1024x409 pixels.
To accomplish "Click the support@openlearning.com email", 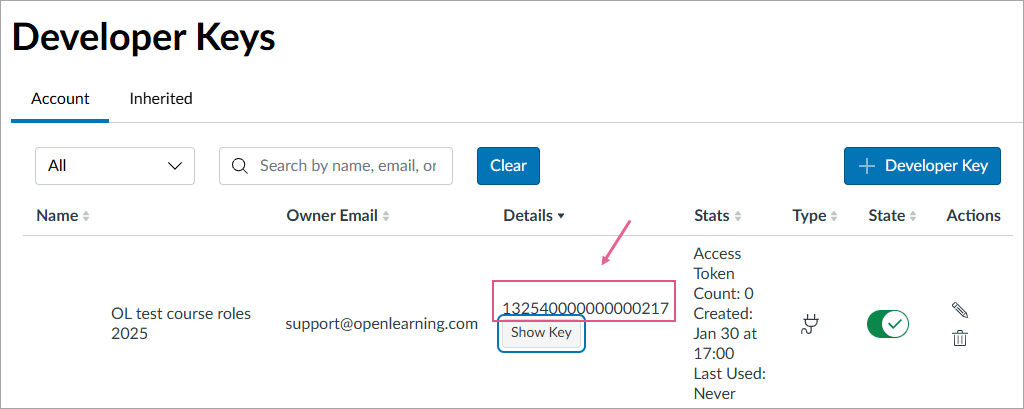I will [381, 323].
